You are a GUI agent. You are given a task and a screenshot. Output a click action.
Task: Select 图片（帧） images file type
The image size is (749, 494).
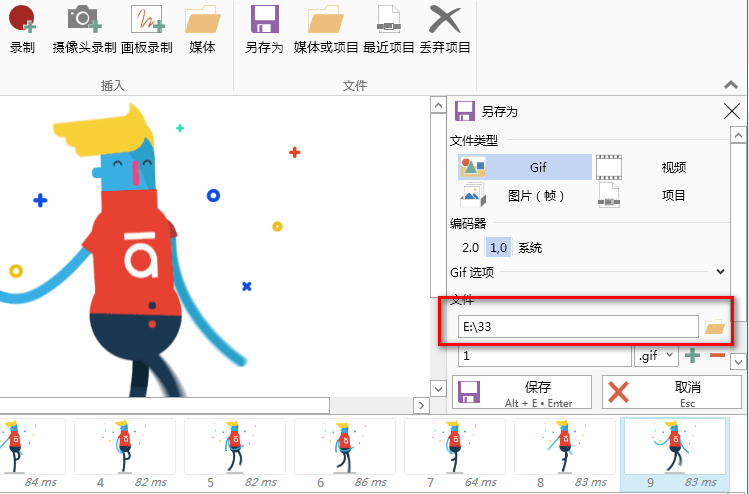click(525, 195)
